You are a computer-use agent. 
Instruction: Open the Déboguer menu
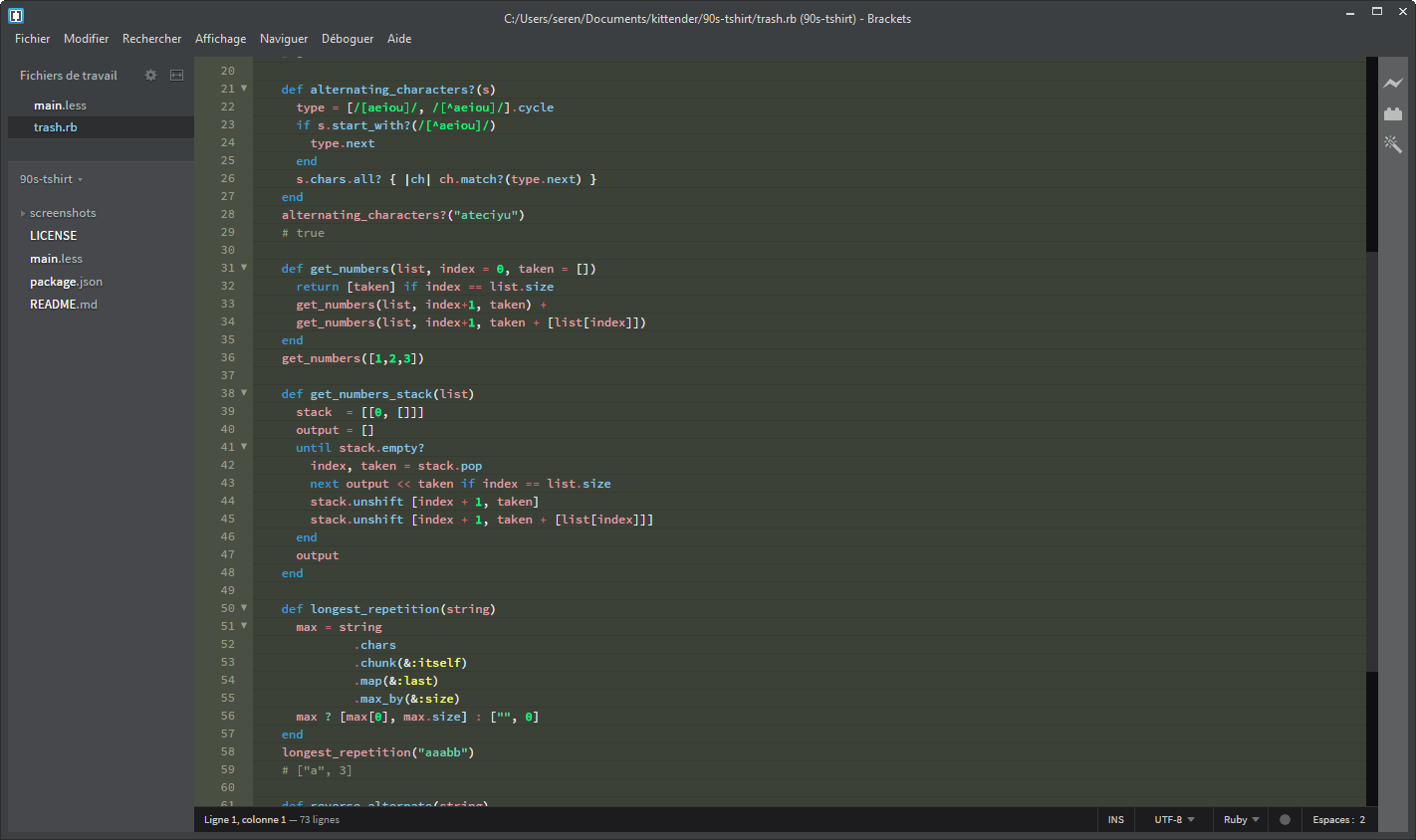pos(347,39)
